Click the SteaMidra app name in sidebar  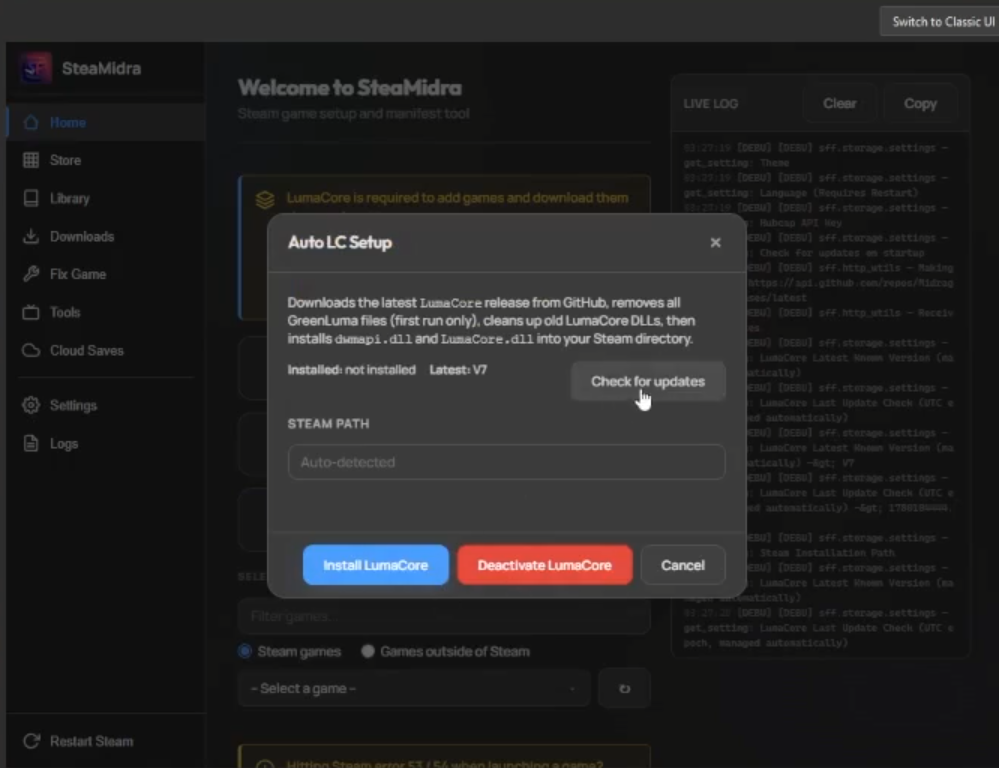101,68
